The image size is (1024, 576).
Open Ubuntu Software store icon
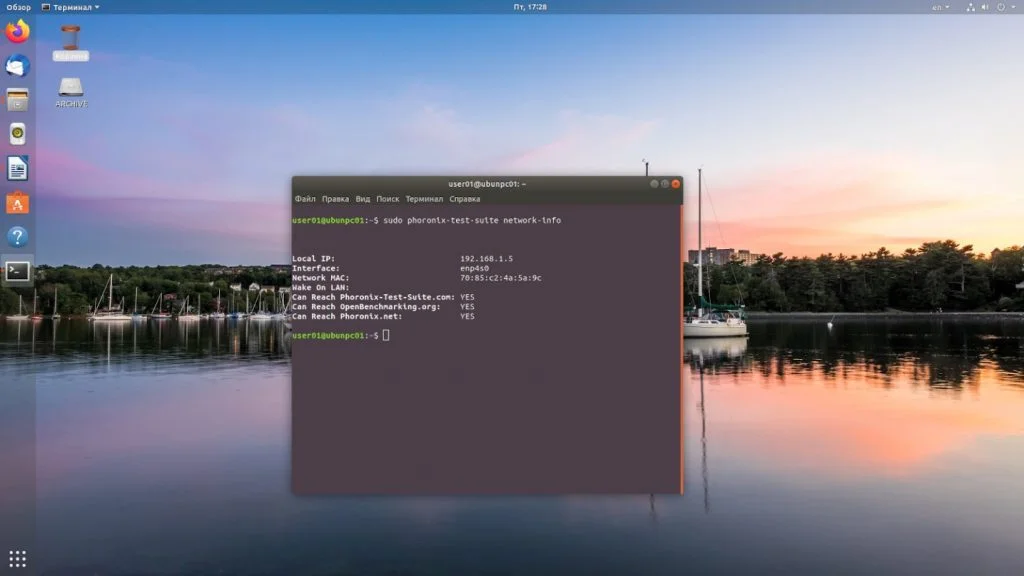pyautogui.click(x=17, y=202)
